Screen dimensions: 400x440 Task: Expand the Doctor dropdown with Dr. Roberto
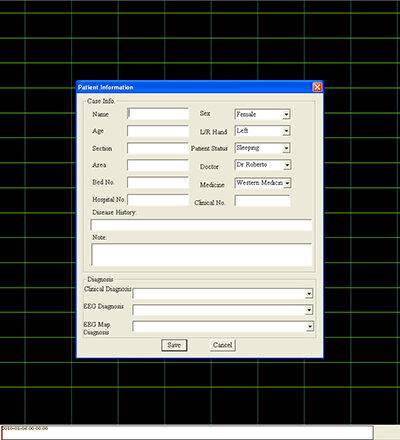pyautogui.click(x=287, y=165)
